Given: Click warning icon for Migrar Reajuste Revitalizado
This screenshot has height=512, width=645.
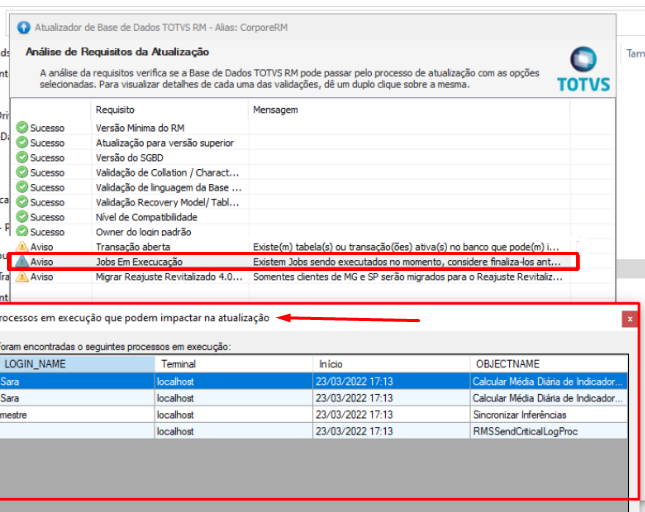Looking at the screenshot, I should coord(22,276).
